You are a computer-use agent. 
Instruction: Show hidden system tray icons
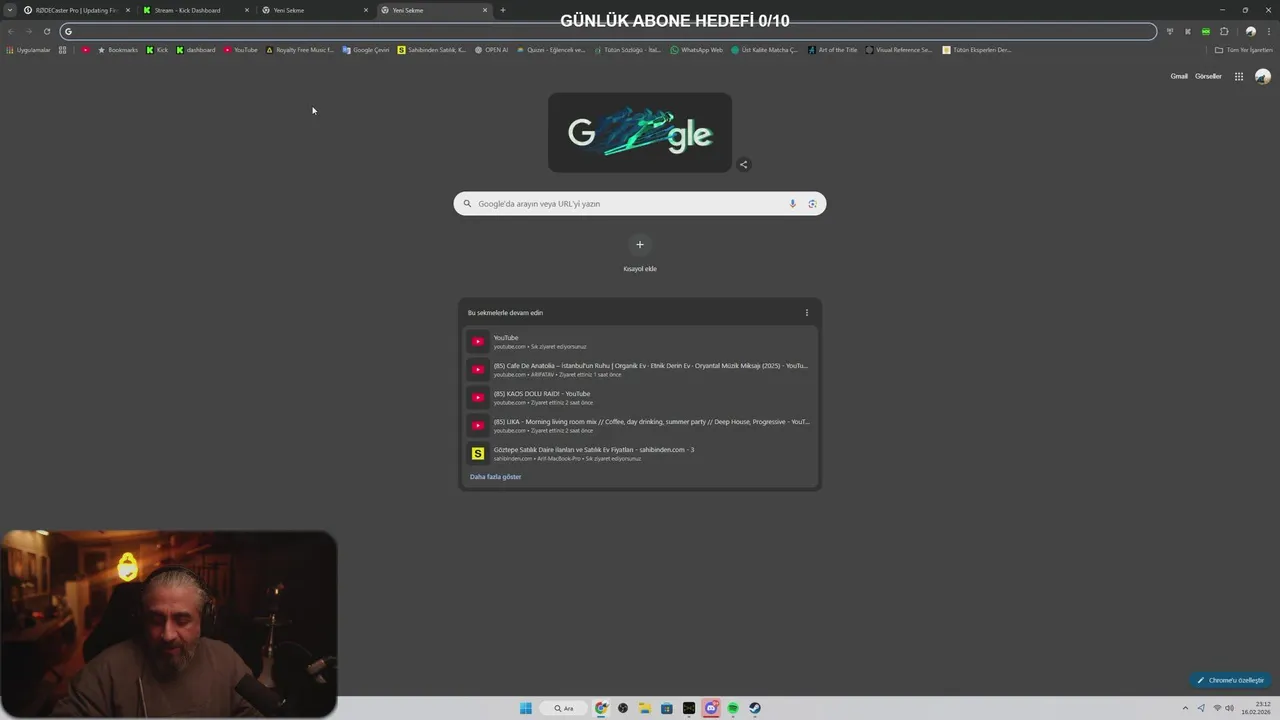click(x=1187, y=708)
